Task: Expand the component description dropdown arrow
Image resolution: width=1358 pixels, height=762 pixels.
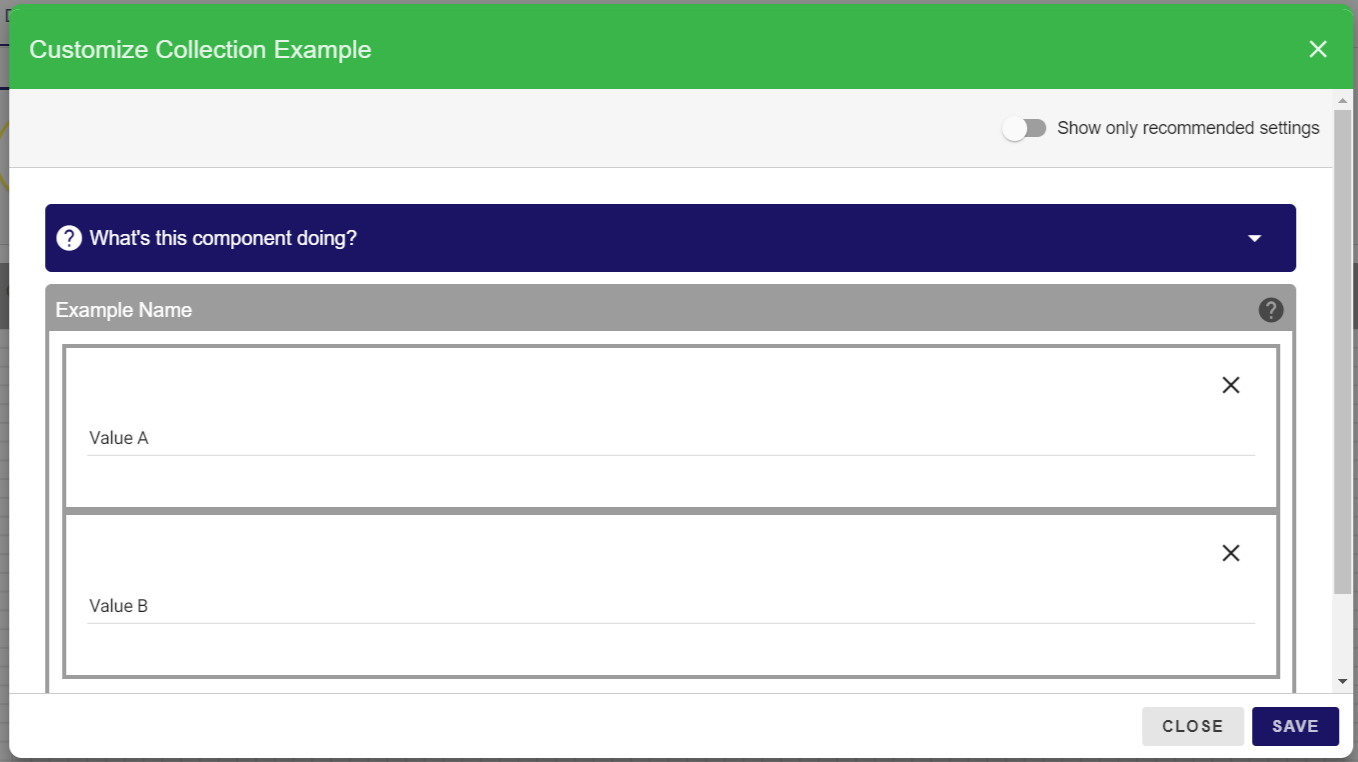Action: (x=1254, y=238)
